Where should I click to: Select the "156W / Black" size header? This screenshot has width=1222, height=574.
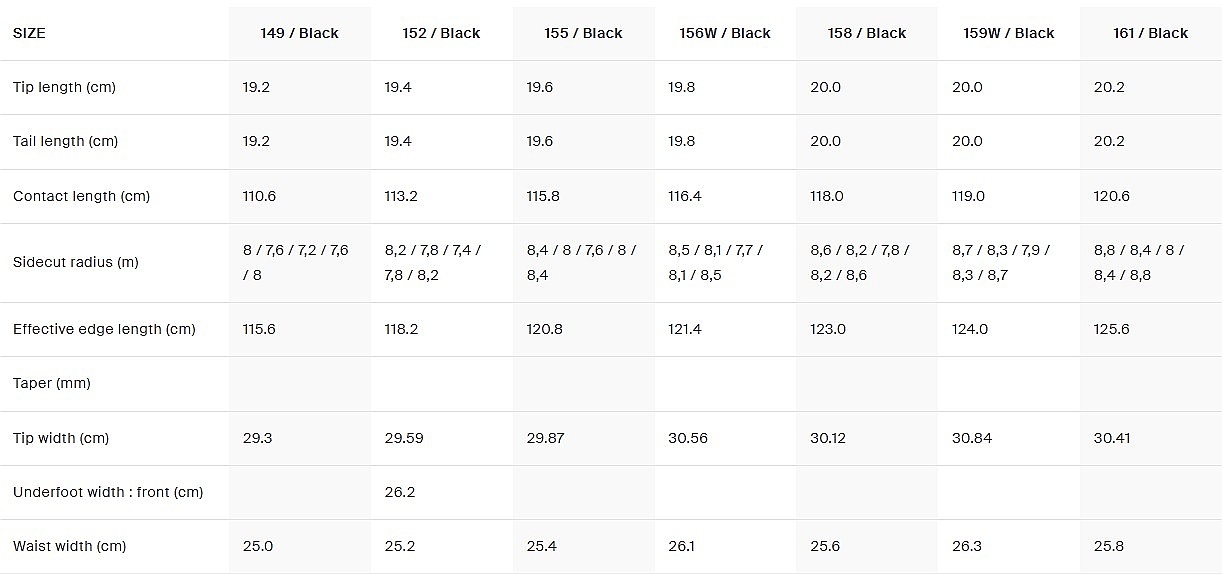pyautogui.click(x=725, y=33)
